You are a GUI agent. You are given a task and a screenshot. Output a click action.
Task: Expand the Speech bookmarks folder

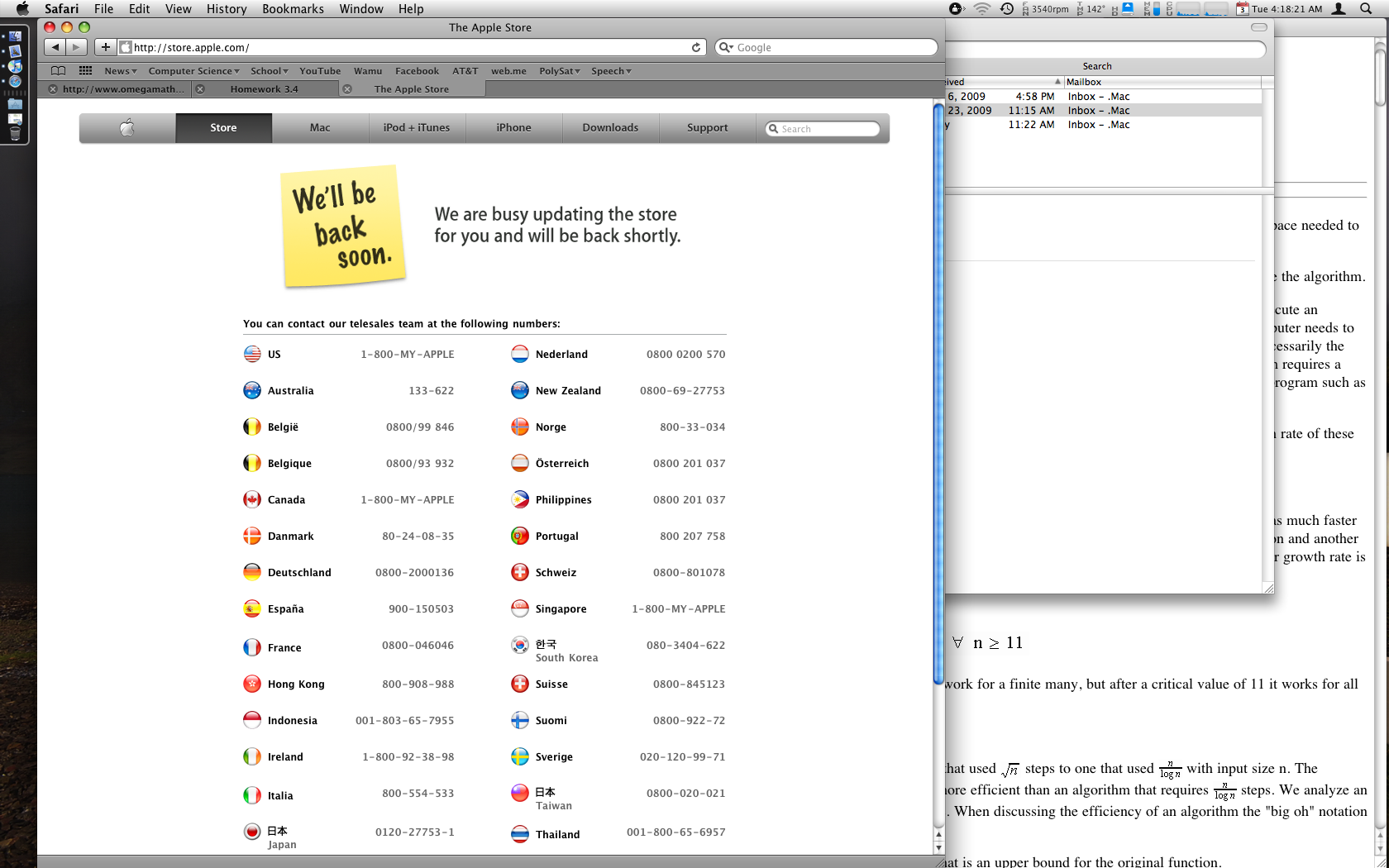point(611,71)
